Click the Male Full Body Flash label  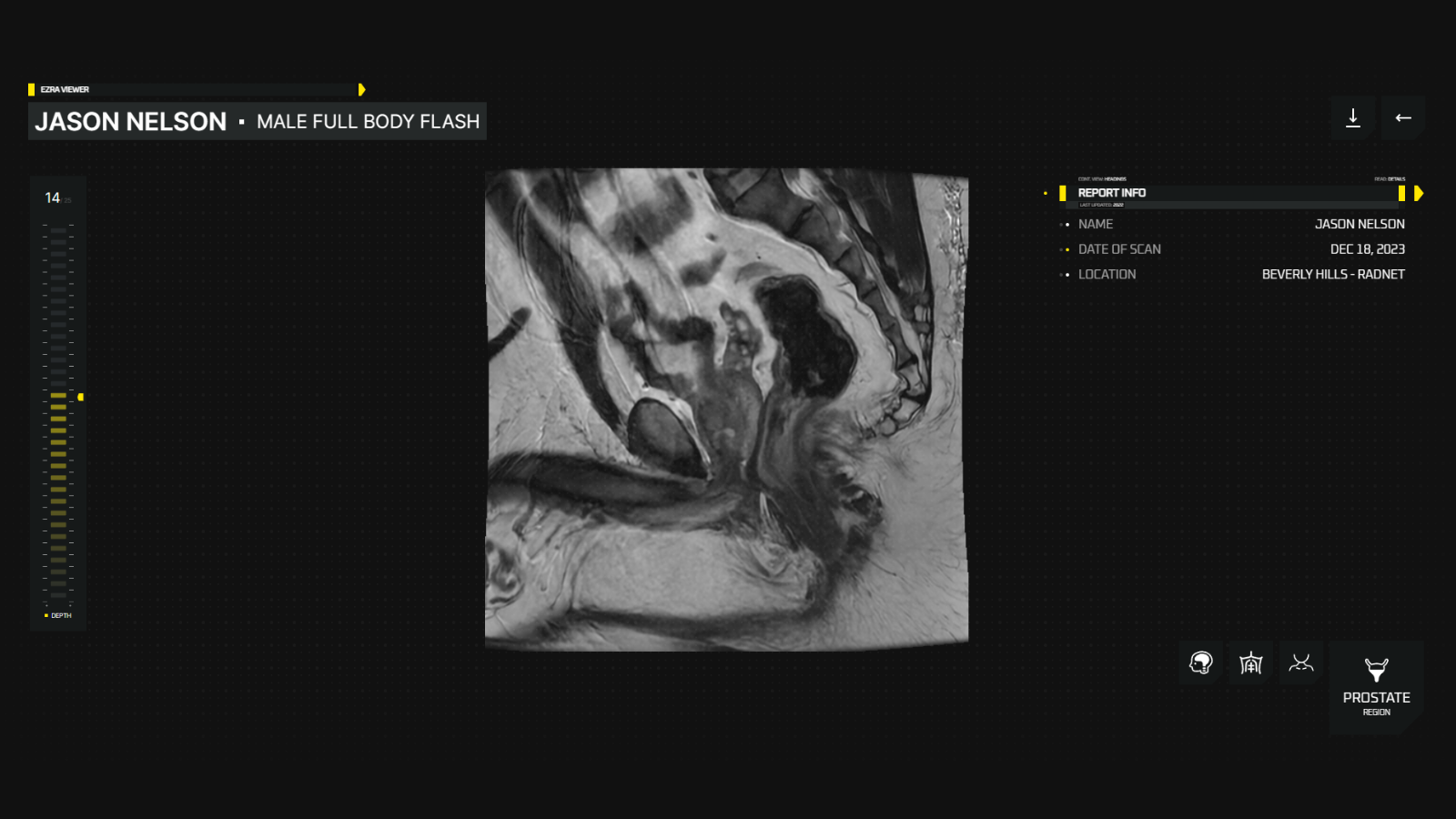coord(368,121)
